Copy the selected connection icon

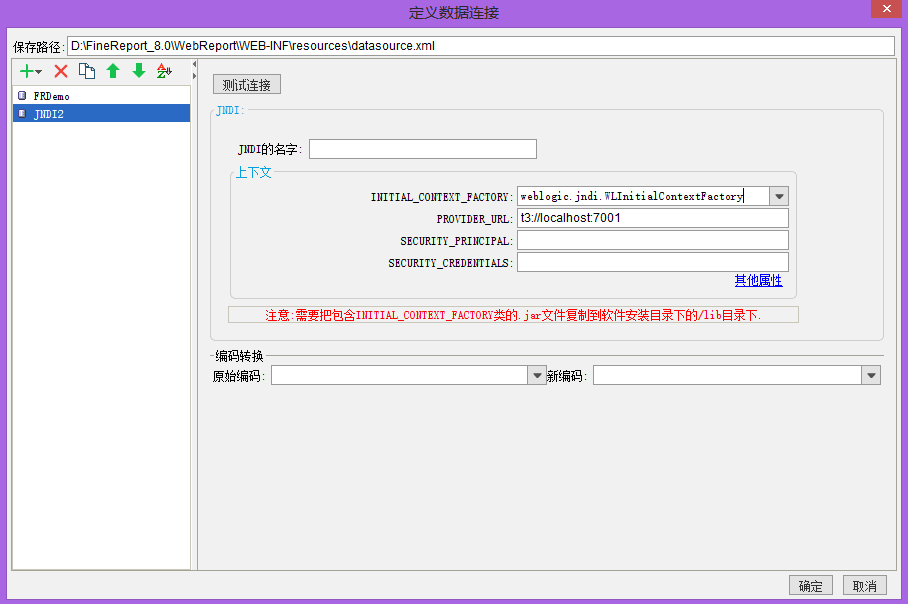point(87,71)
